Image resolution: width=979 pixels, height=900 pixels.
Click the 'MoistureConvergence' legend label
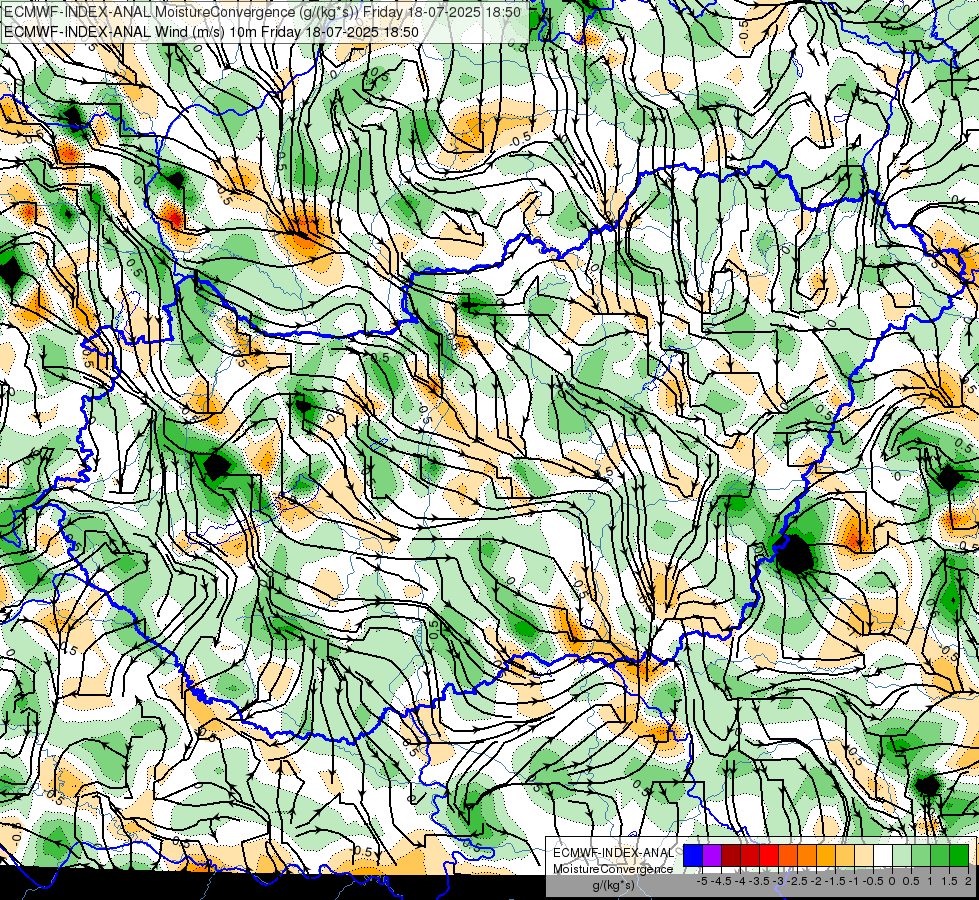[613, 869]
